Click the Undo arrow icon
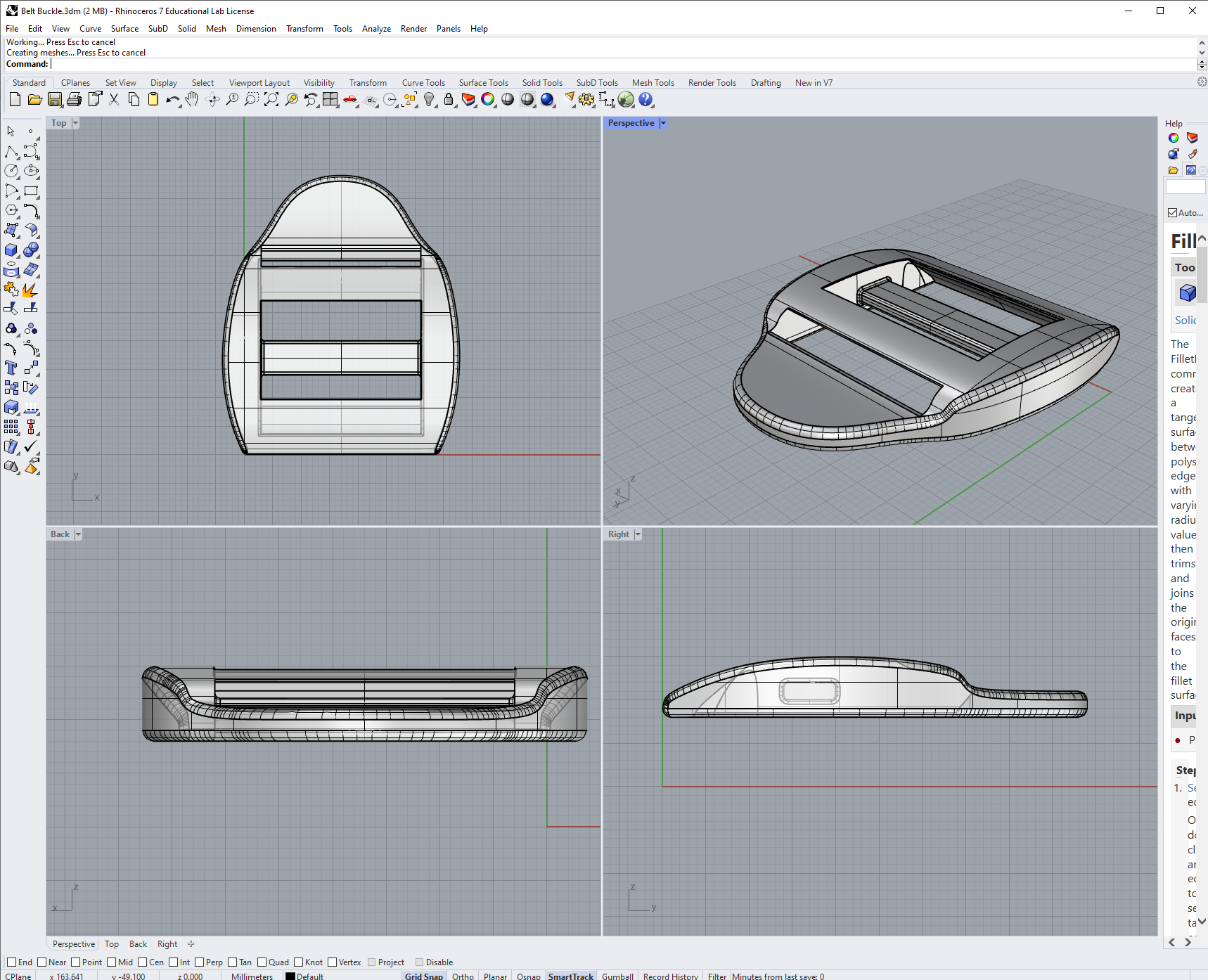Image resolution: width=1208 pixels, height=980 pixels. click(x=172, y=100)
